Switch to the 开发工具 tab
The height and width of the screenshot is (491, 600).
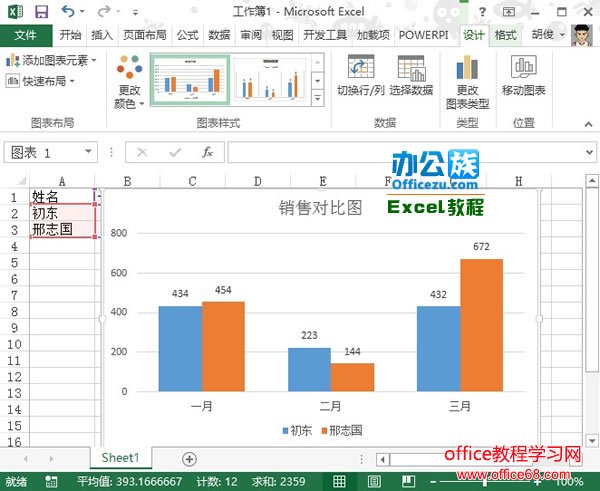[x=325, y=35]
